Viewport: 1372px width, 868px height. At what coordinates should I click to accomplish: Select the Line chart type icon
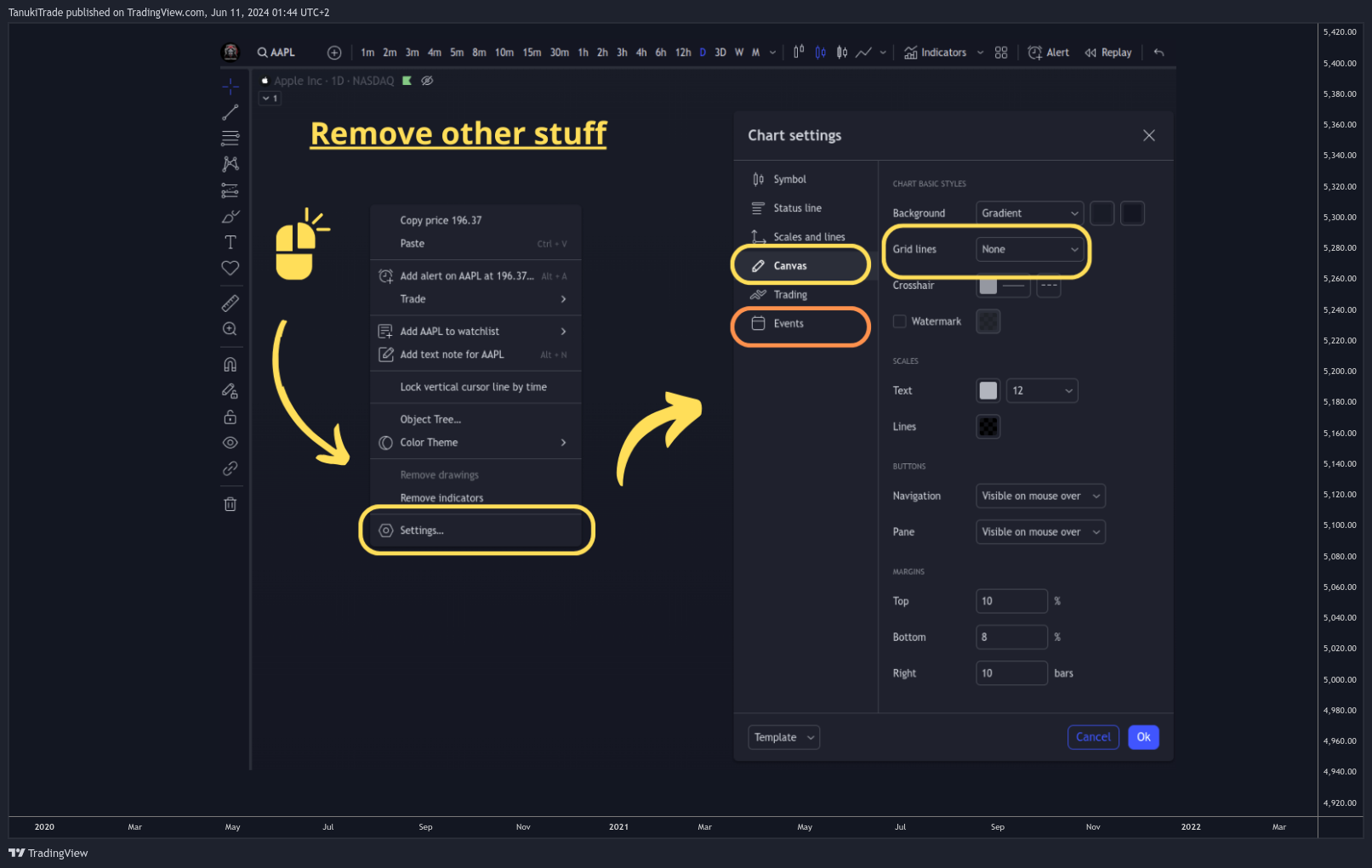(863, 52)
